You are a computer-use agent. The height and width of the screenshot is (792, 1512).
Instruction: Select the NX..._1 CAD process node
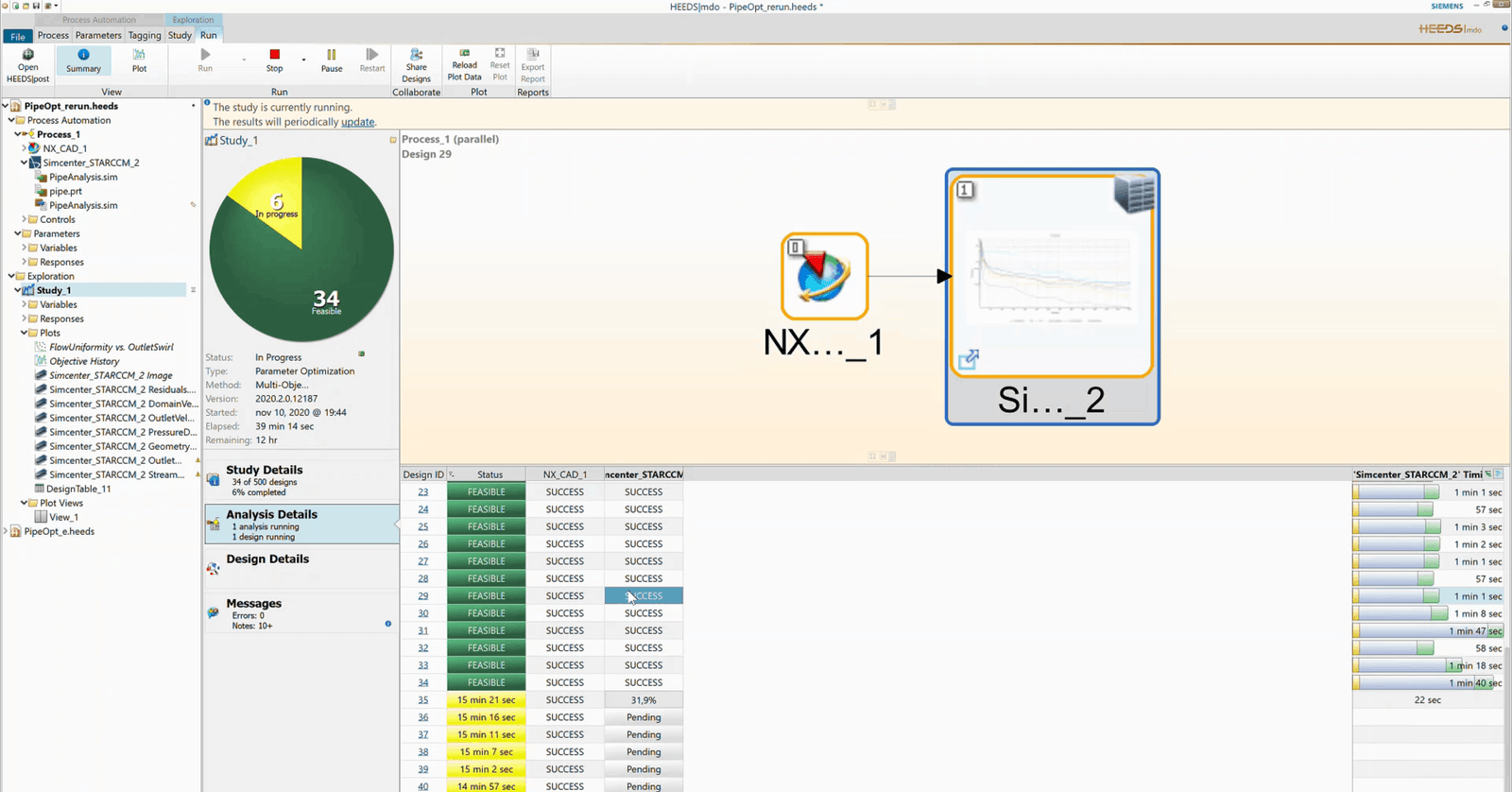[x=824, y=276]
